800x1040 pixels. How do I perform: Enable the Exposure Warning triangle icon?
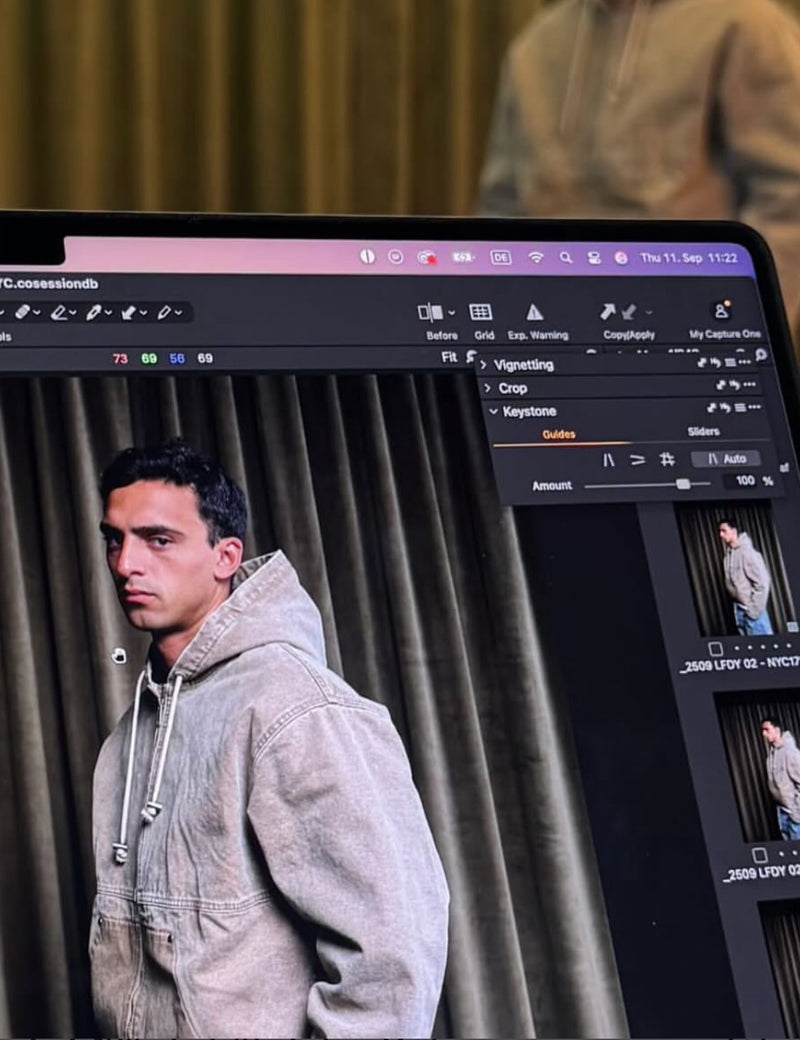click(535, 312)
